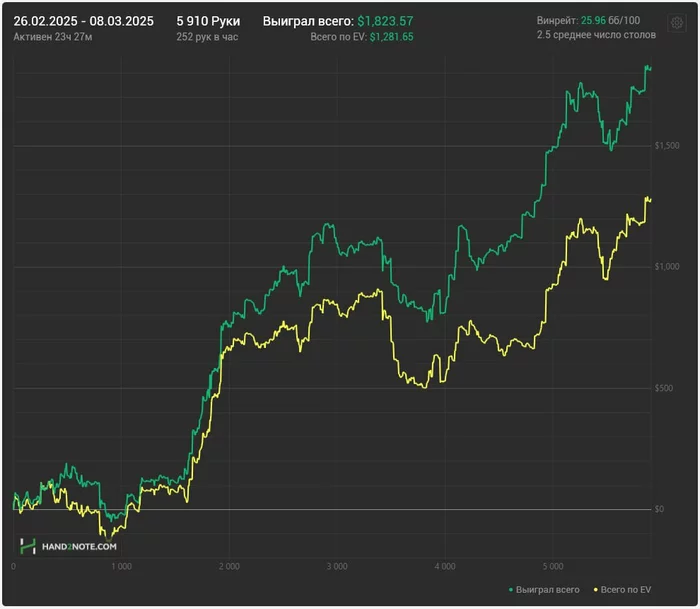Open the graph settings gear icon
This screenshot has height=609, width=700.
point(677,22)
